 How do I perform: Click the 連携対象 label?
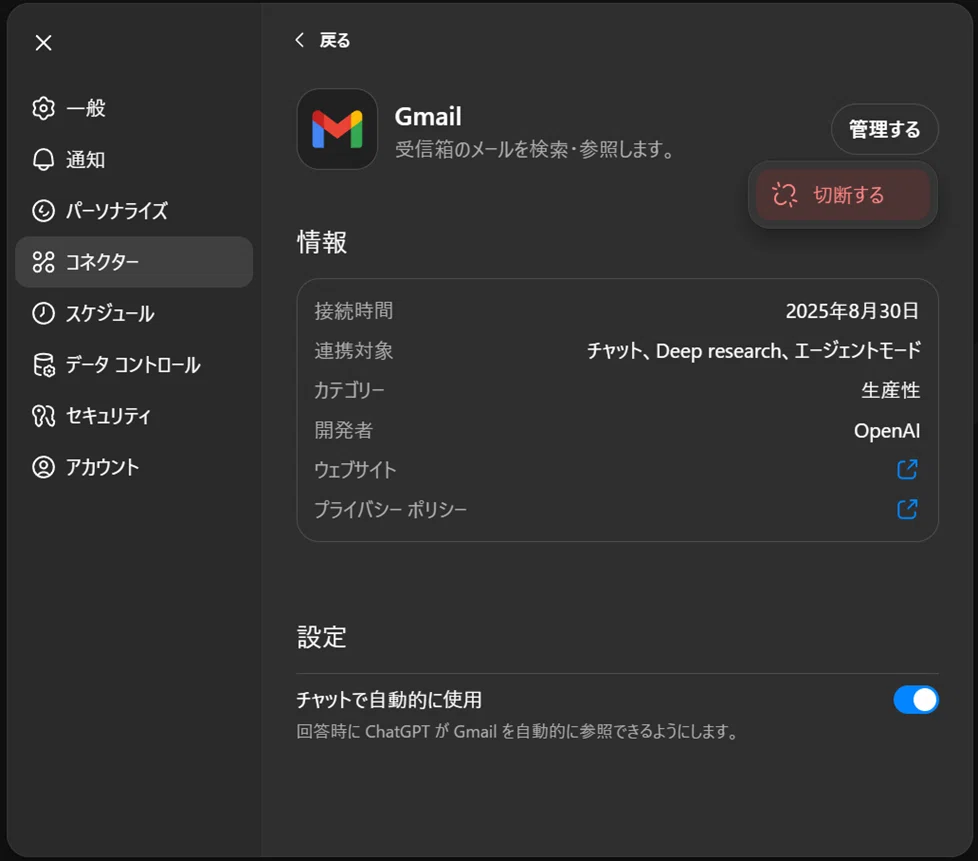[354, 351]
